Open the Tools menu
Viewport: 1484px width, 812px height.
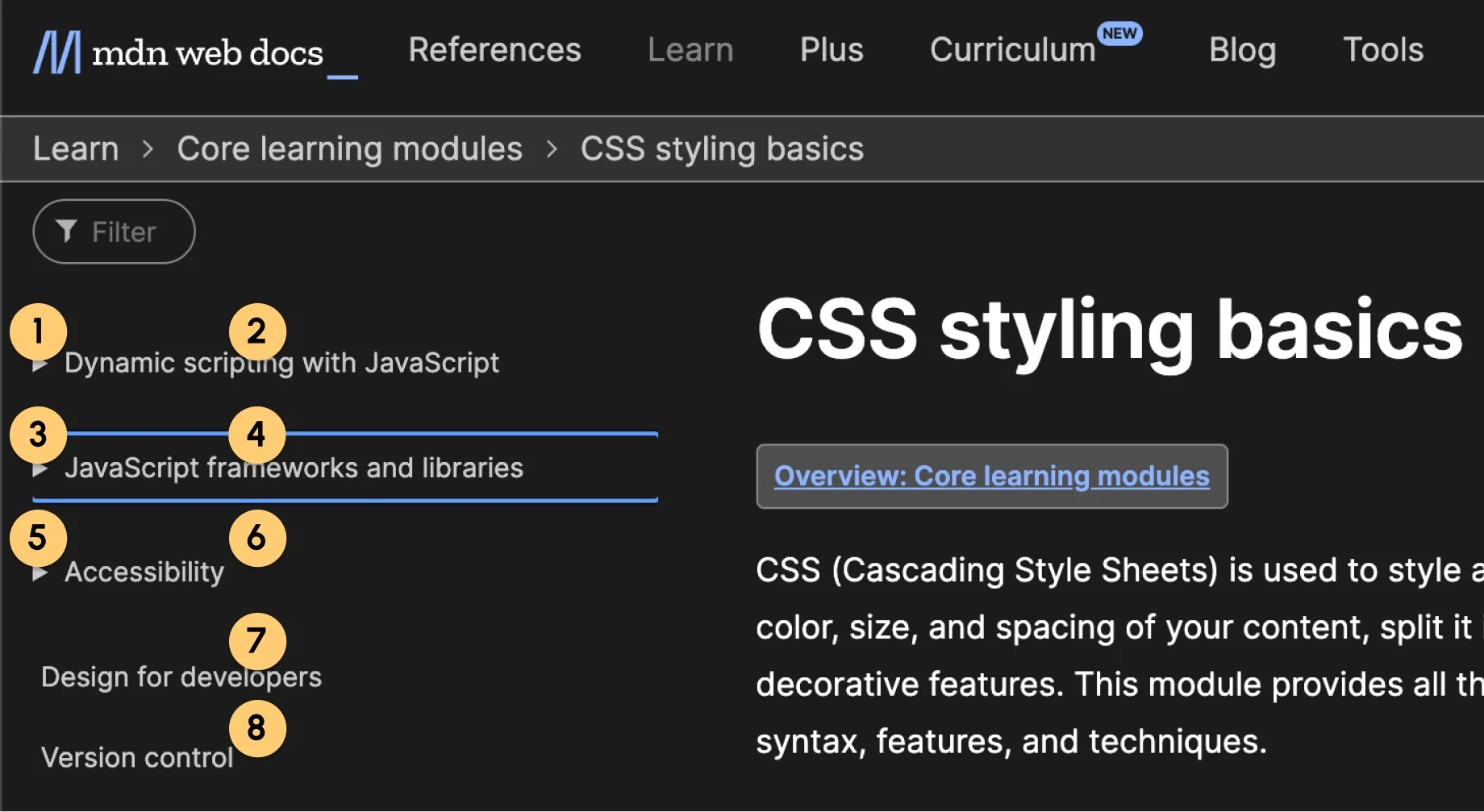tap(1382, 50)
